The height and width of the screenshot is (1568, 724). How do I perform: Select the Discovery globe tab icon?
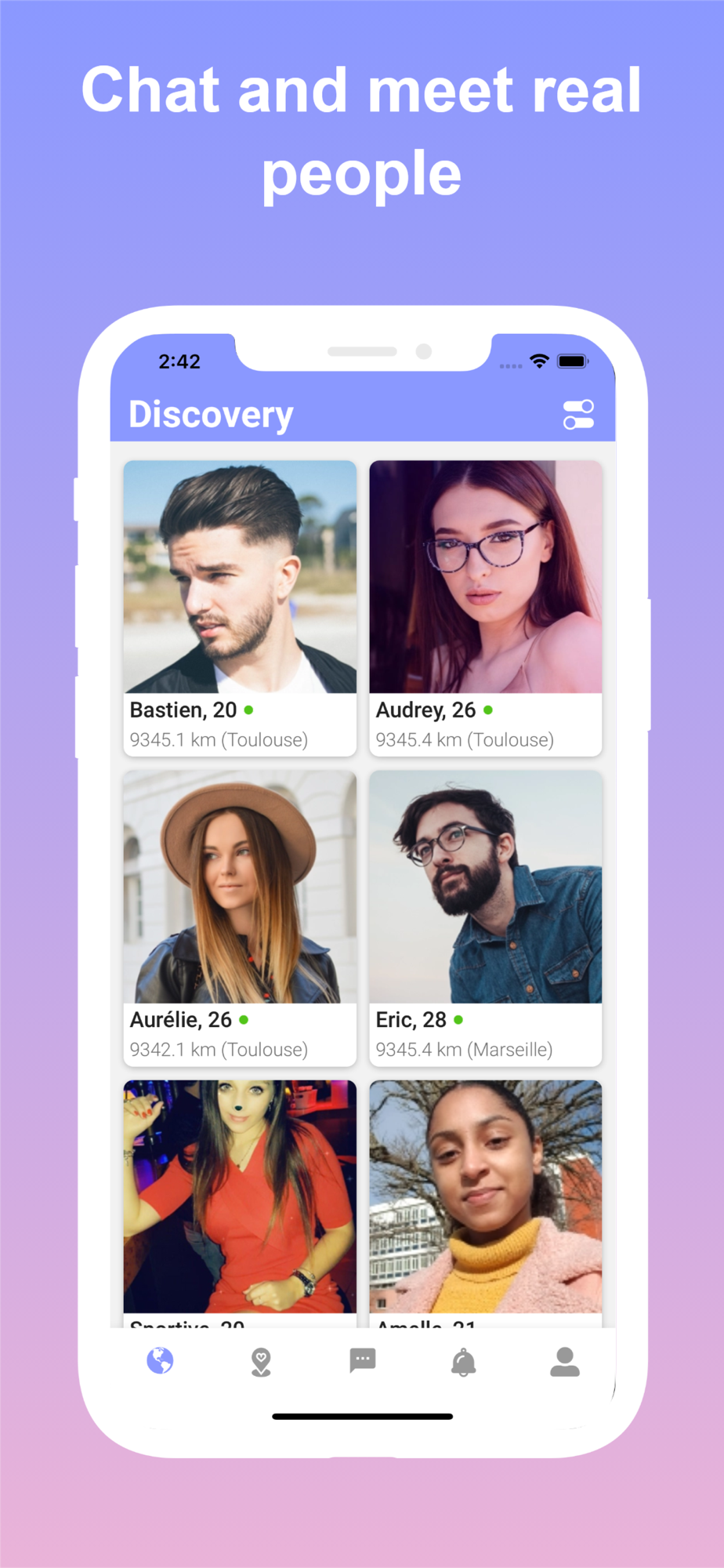(160, 1361)
